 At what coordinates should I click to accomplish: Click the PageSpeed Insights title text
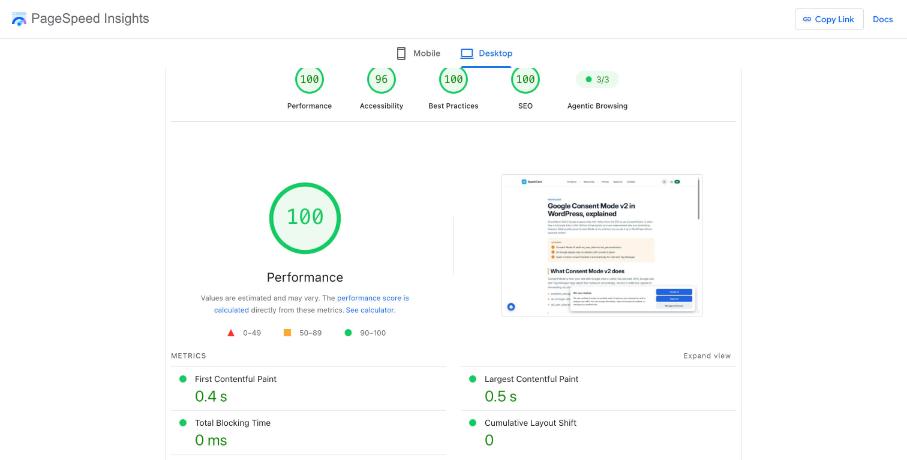pyautogui.click(x=90, y=19)
